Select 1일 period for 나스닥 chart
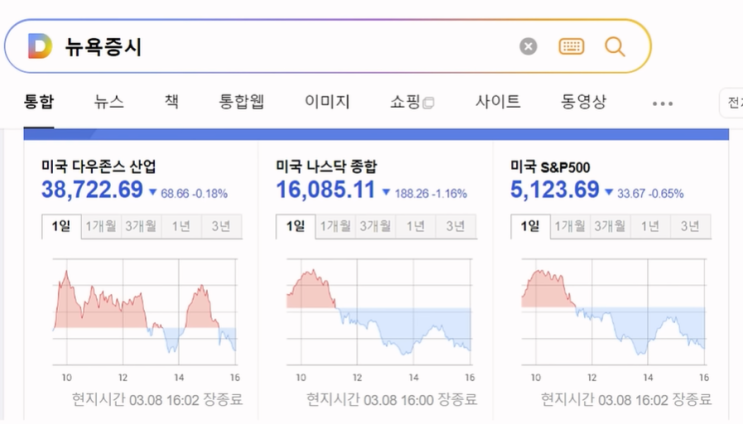This screenshot has height=424, width=743. 296,226
